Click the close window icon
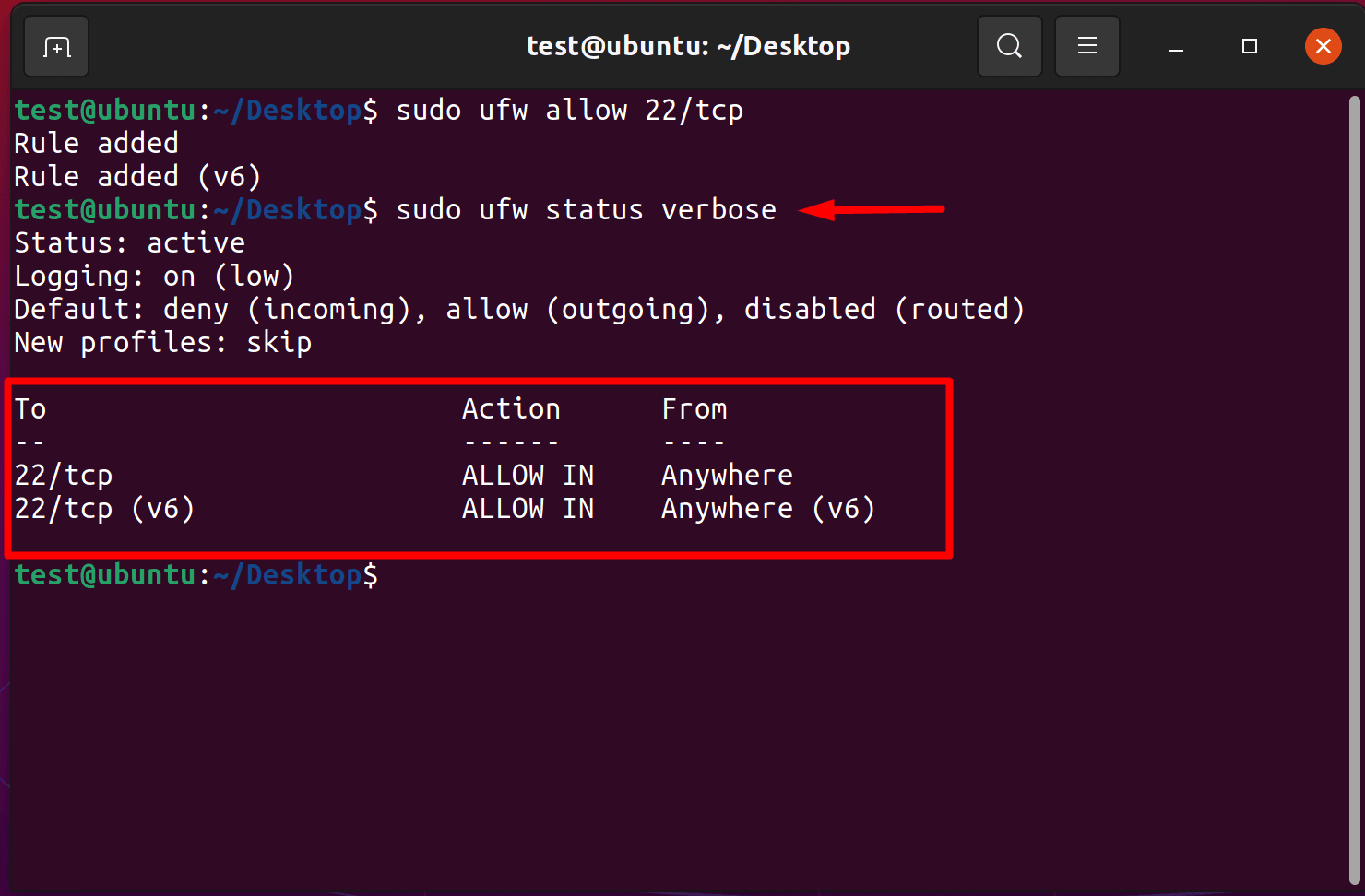1365x896 pixels. 1323,45
